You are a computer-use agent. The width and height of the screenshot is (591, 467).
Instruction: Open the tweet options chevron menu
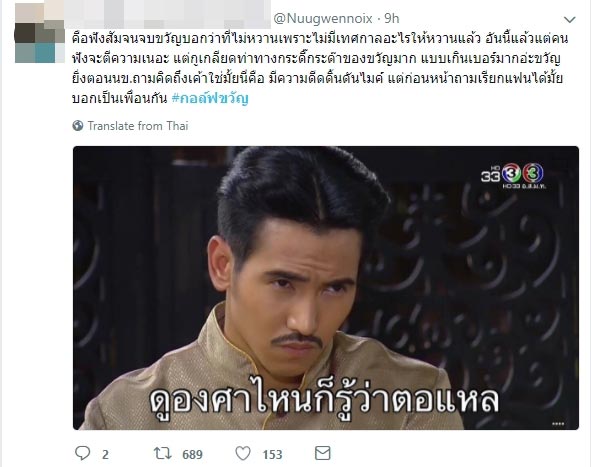569,19
